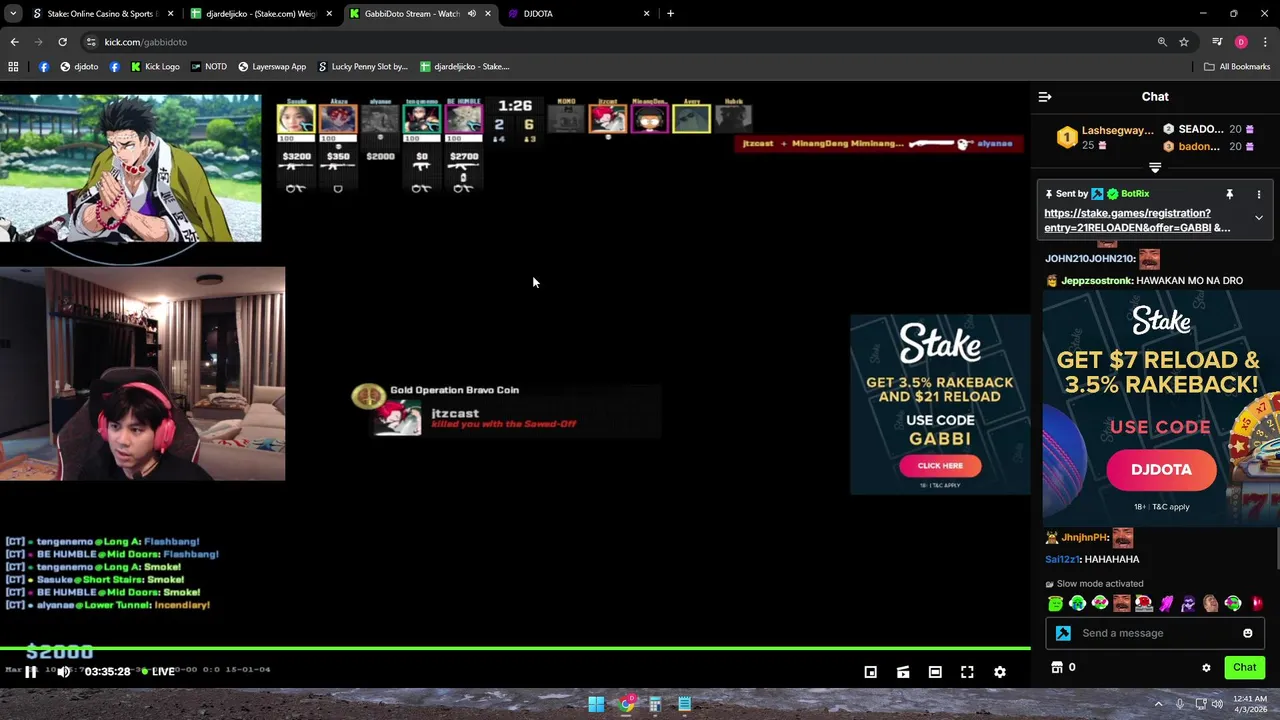Image resolution: width=1280 pixels, height=720 pixels.
Task: Reload the kick.com page
Action: [62, 42]
